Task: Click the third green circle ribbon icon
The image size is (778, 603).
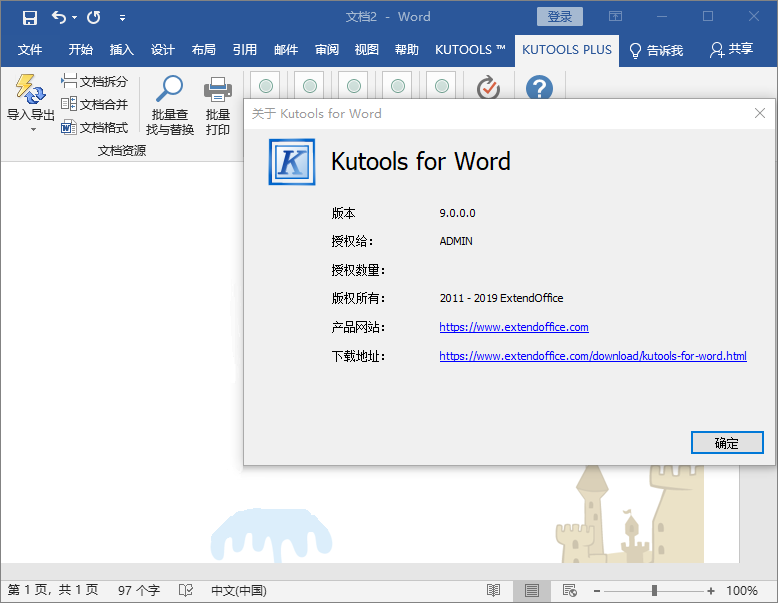Action: coord(354,86)
